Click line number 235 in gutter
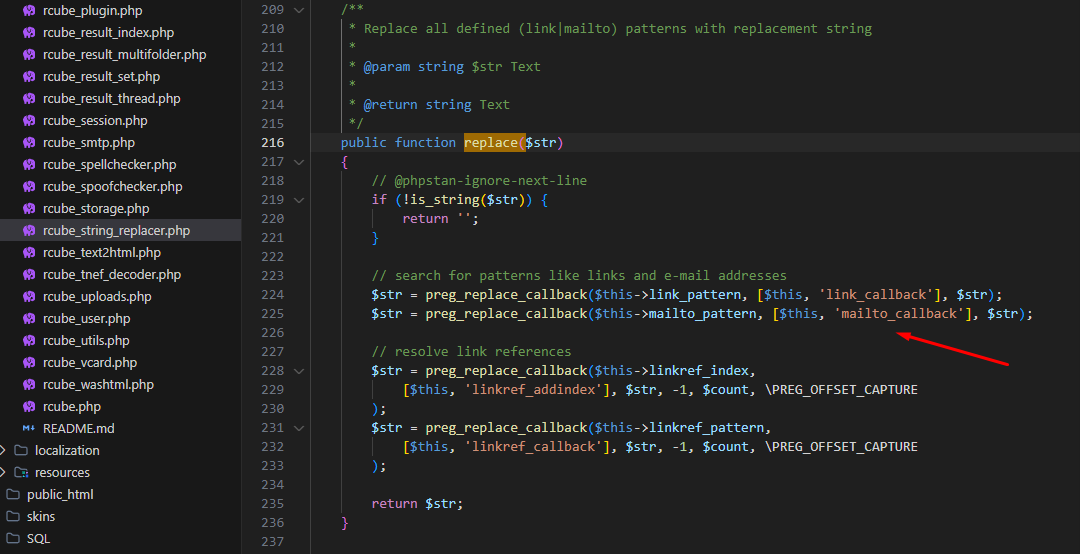The height and width of the screenshot is (554, 1080). 273,504
